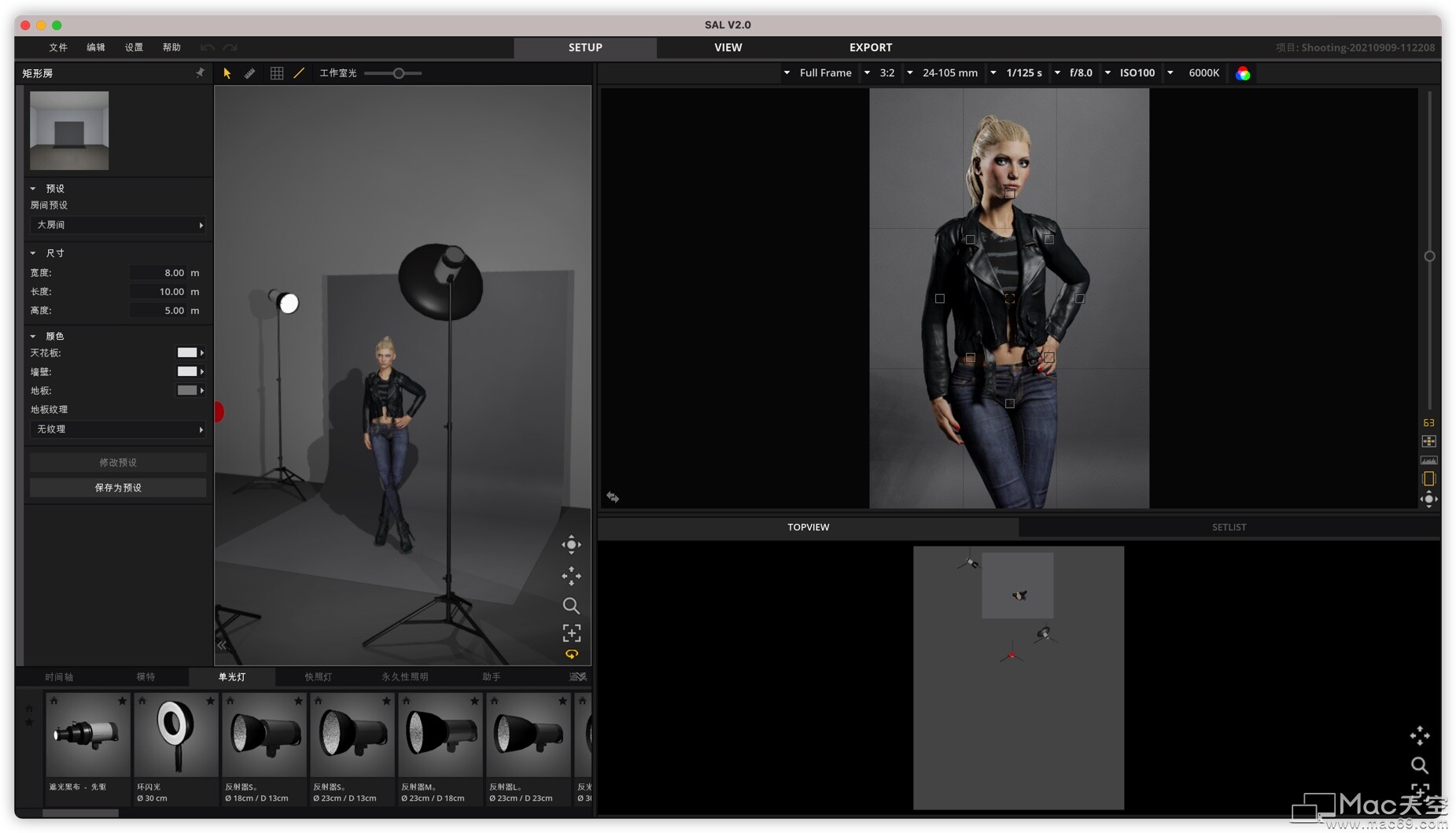The width and height of the screenshot is (1456, 833).
Task: Switch to the EXPORT tab
Action: pyautogui.click(x=870, y=47)
